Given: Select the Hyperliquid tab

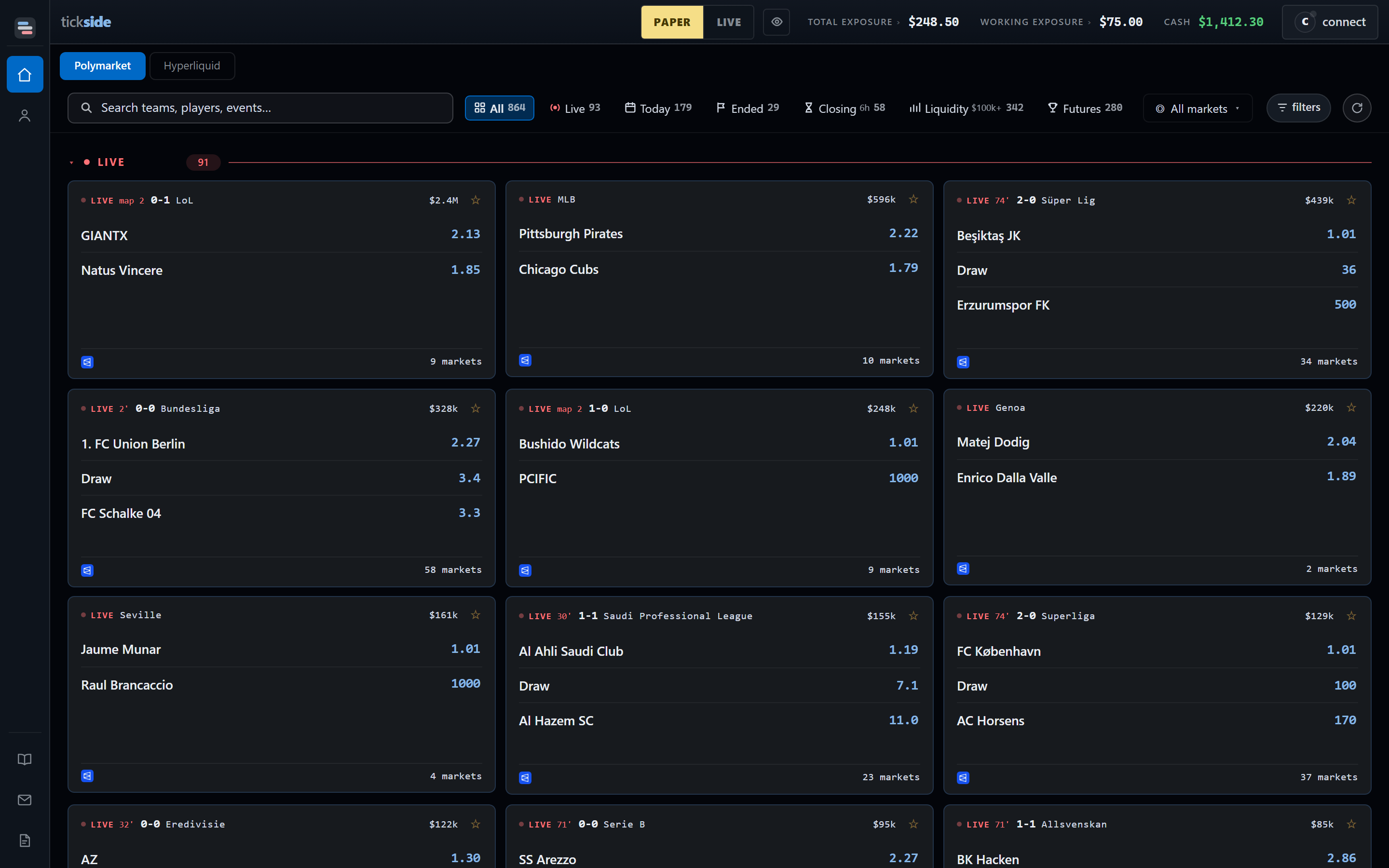Looking at the screenshot, I should click(x=191, y=66).
